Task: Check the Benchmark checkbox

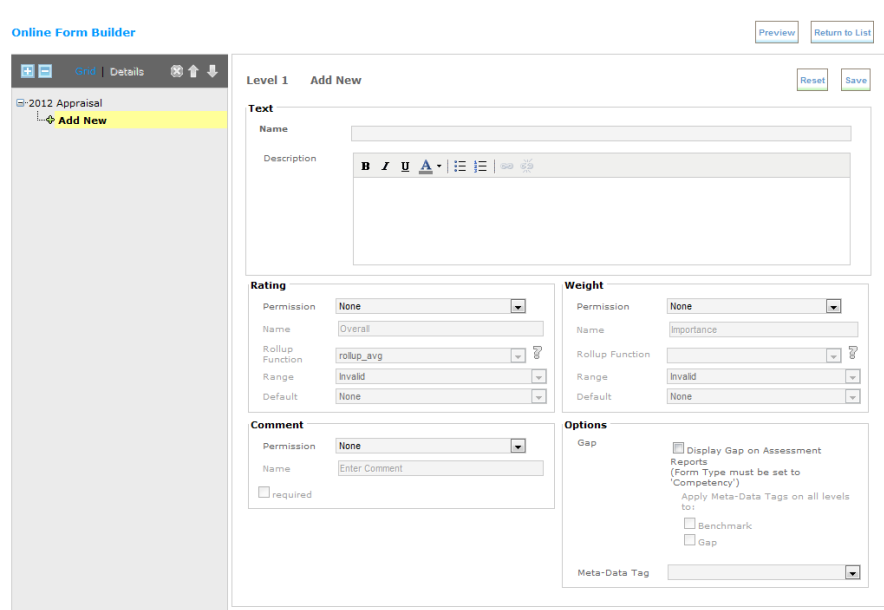Action: click(x=689, y=524)
